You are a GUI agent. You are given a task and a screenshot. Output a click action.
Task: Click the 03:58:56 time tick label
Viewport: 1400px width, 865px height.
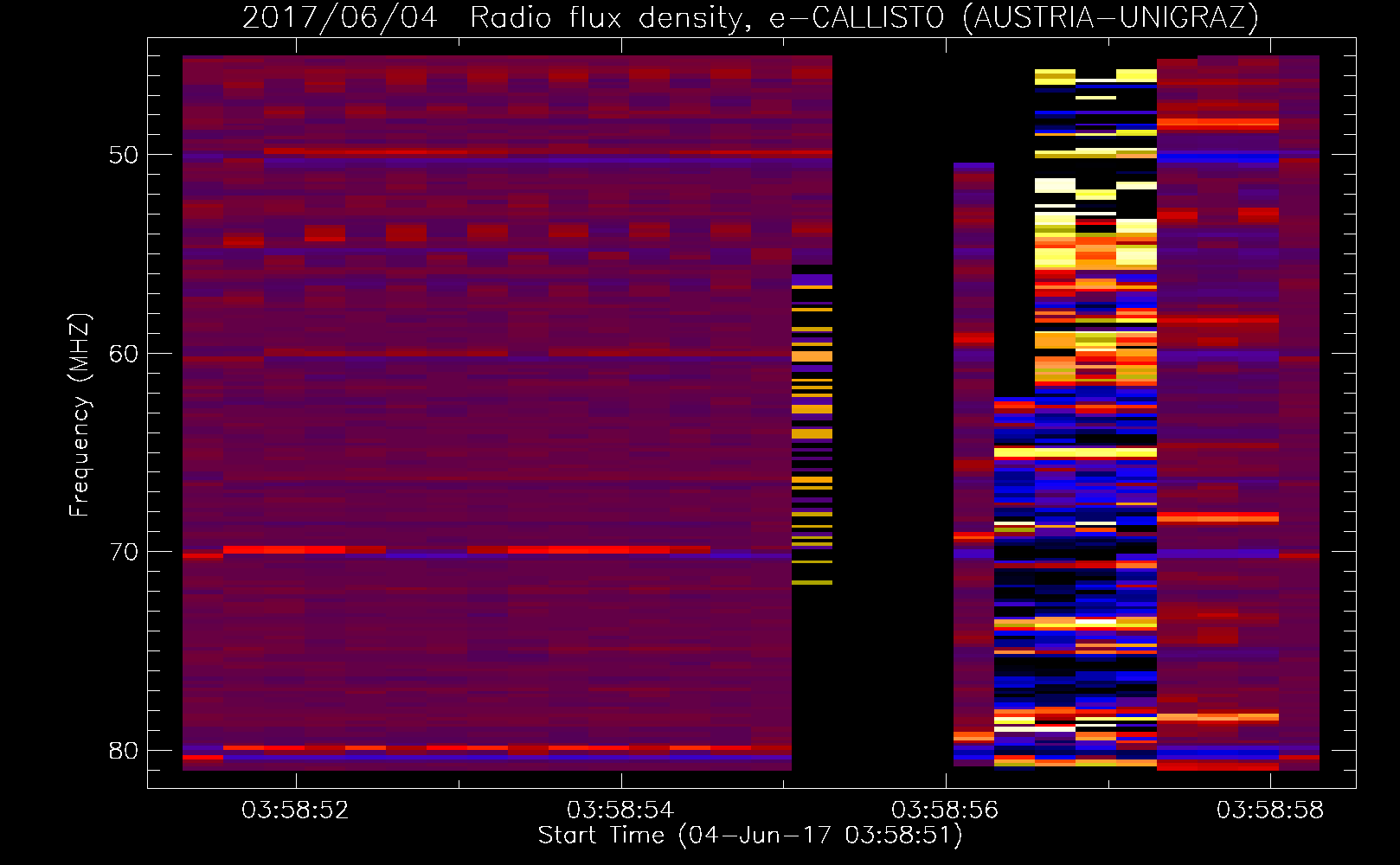(945, 811)
